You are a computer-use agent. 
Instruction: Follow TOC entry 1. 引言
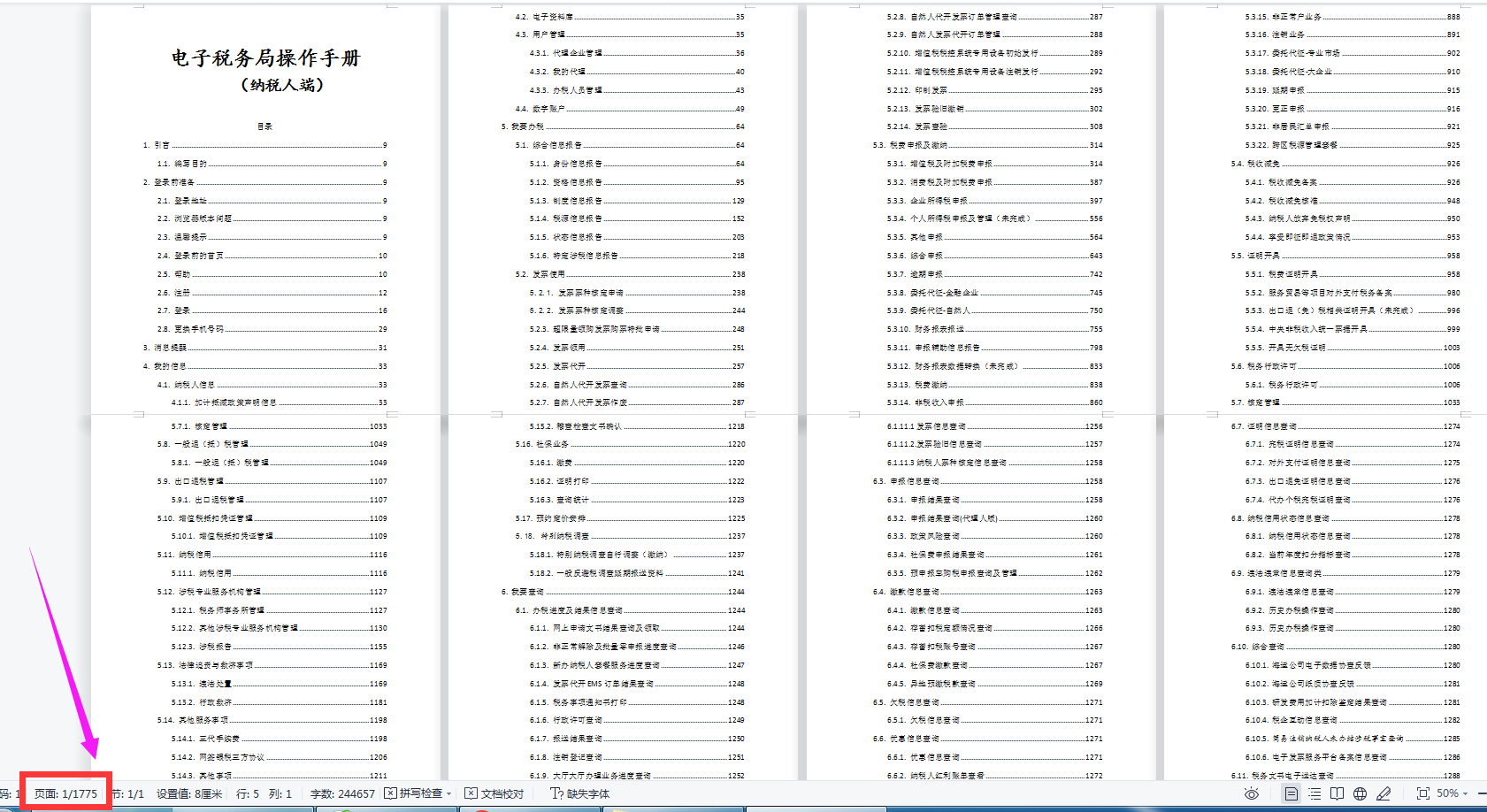click(264, 145)
